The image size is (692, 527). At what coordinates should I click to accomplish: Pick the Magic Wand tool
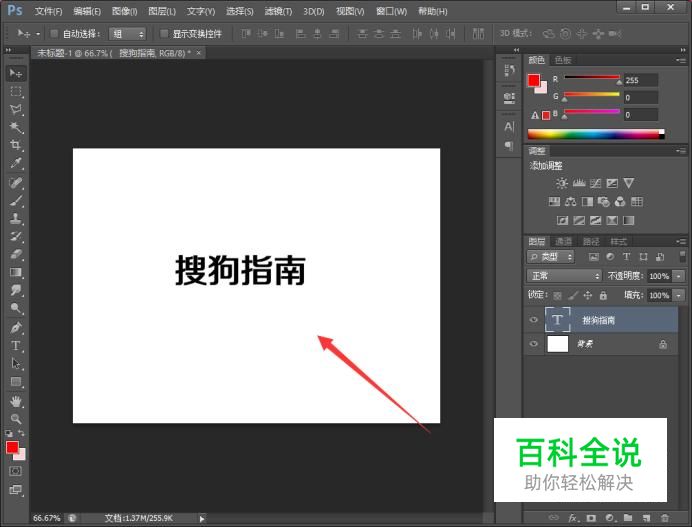tap(16, 127)
